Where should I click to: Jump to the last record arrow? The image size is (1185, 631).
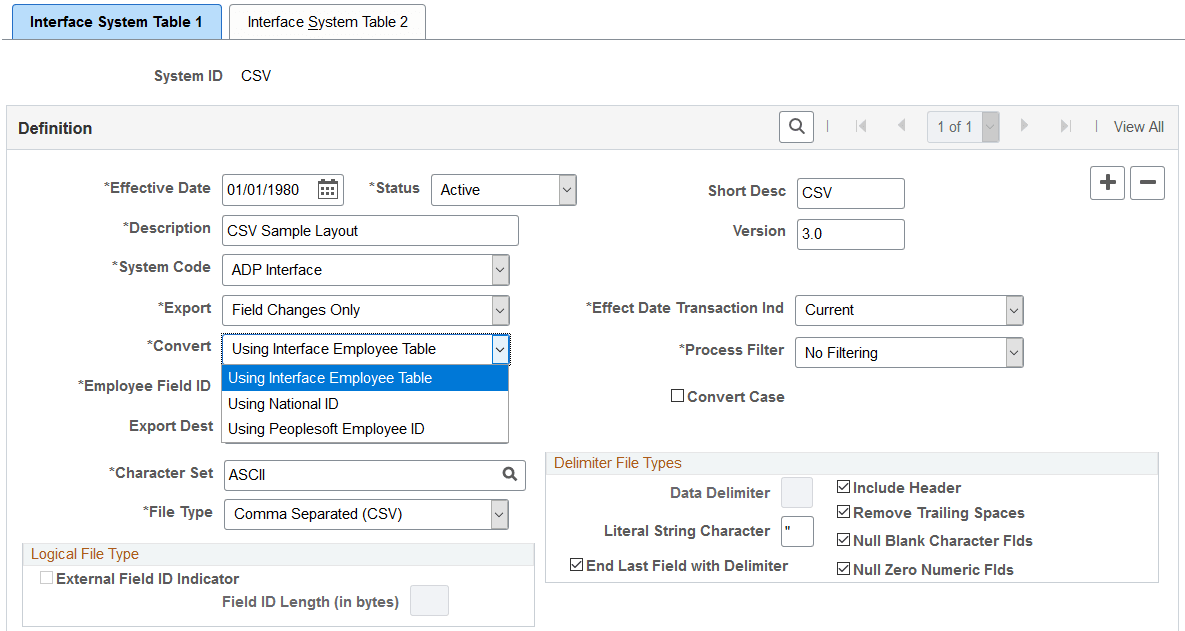pyautogui.click(x=1065, y=127)
